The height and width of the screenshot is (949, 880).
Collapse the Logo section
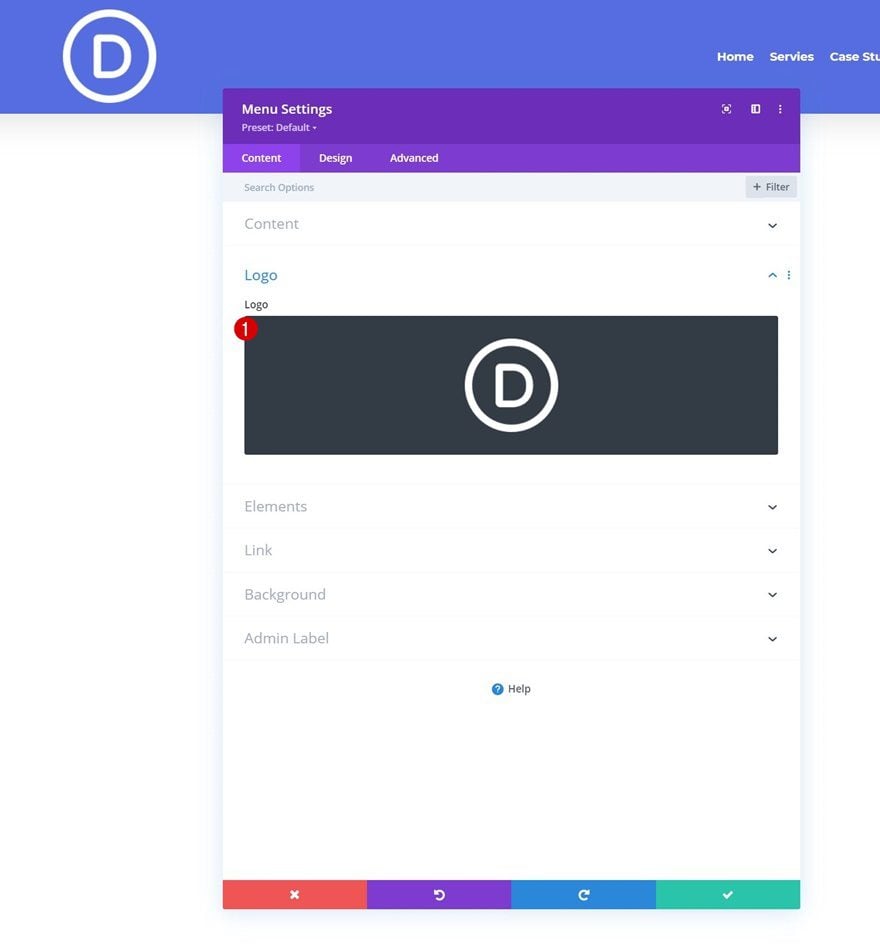772,275
